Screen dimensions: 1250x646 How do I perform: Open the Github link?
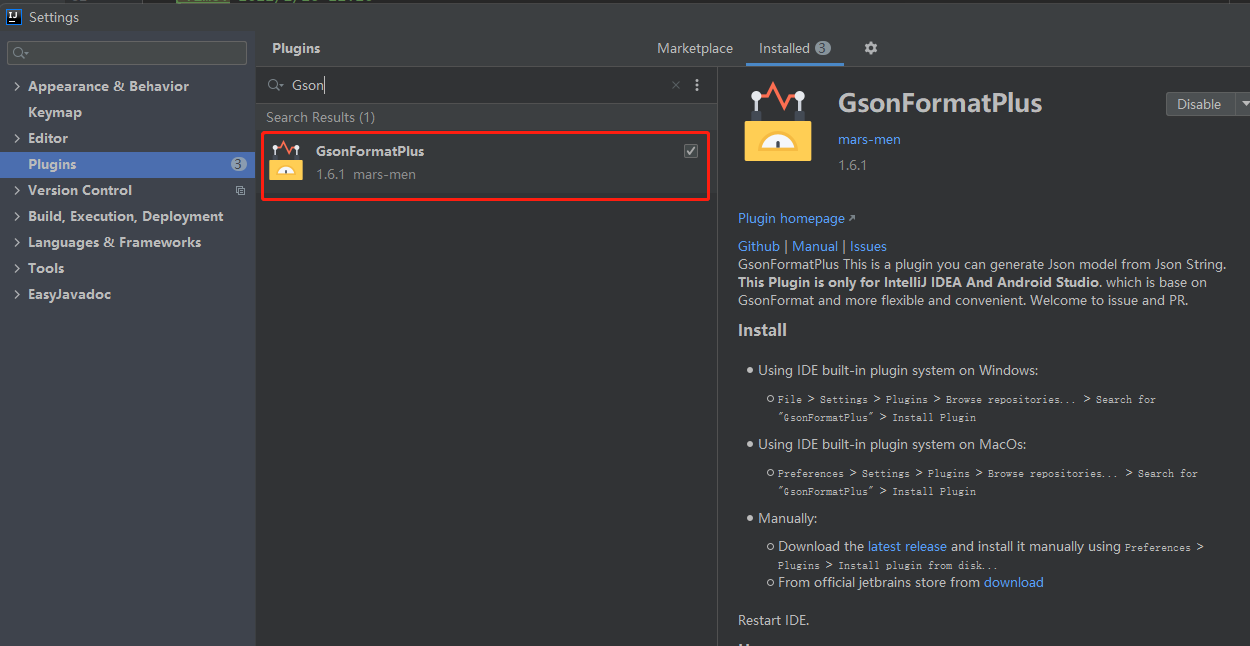click(x=759, y=246)
